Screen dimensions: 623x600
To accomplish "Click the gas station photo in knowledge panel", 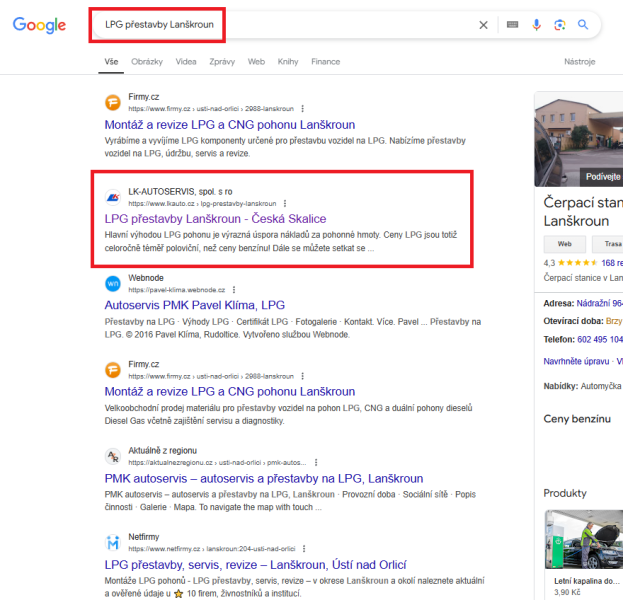I will pyautogui.click(x=578, y=139).
